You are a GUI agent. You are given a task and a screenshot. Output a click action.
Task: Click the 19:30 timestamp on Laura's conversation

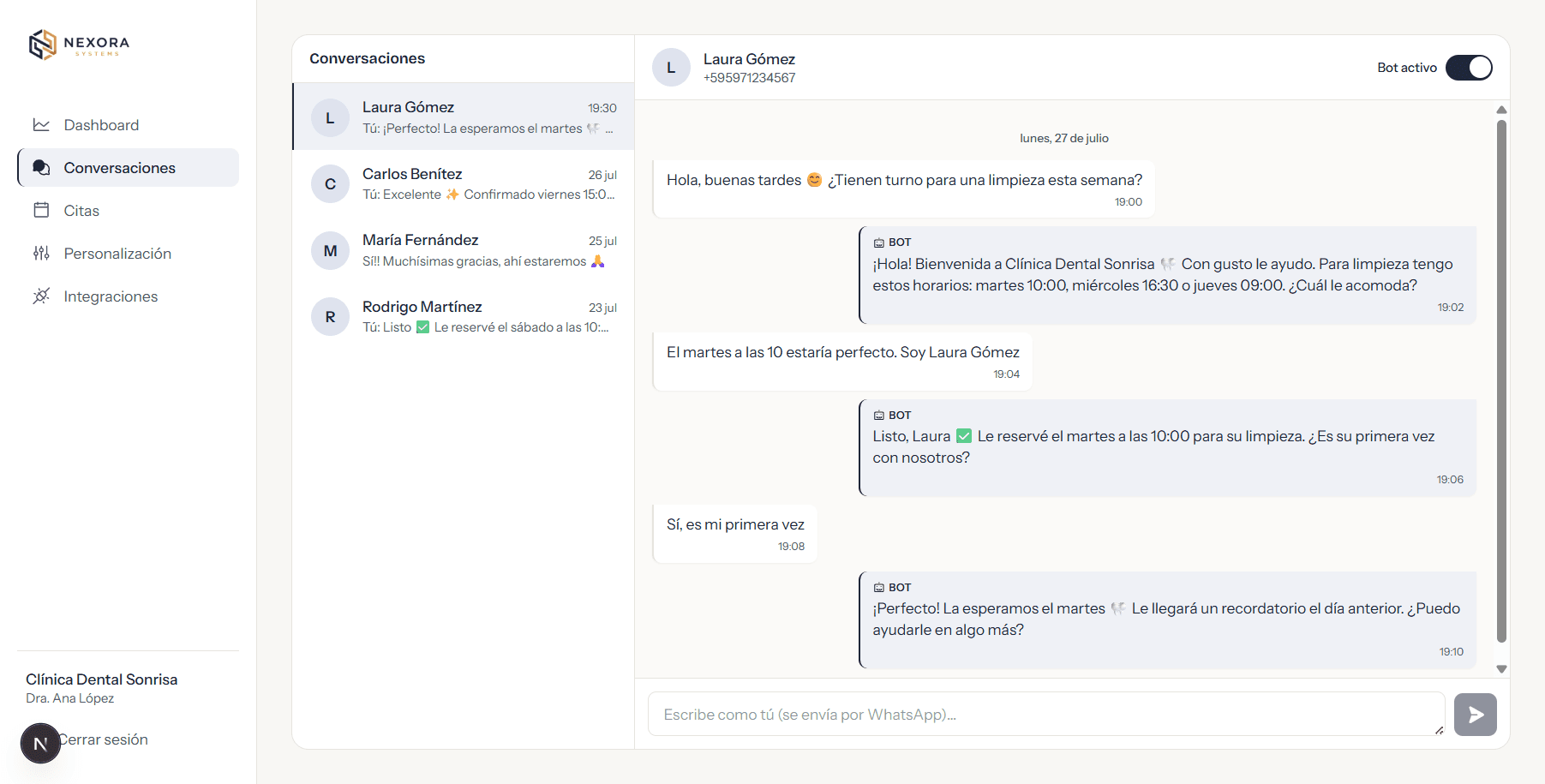602,108
